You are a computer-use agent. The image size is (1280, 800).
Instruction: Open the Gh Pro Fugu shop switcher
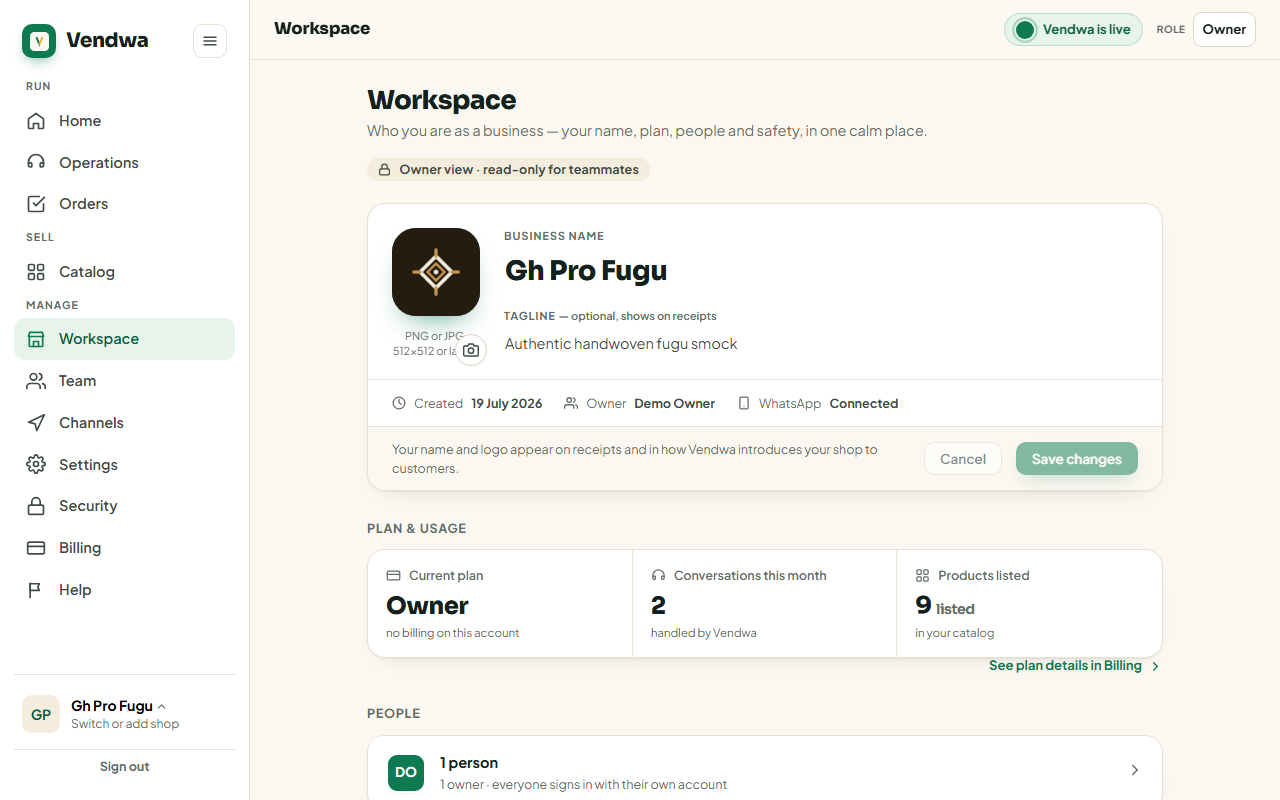point(124,714)
